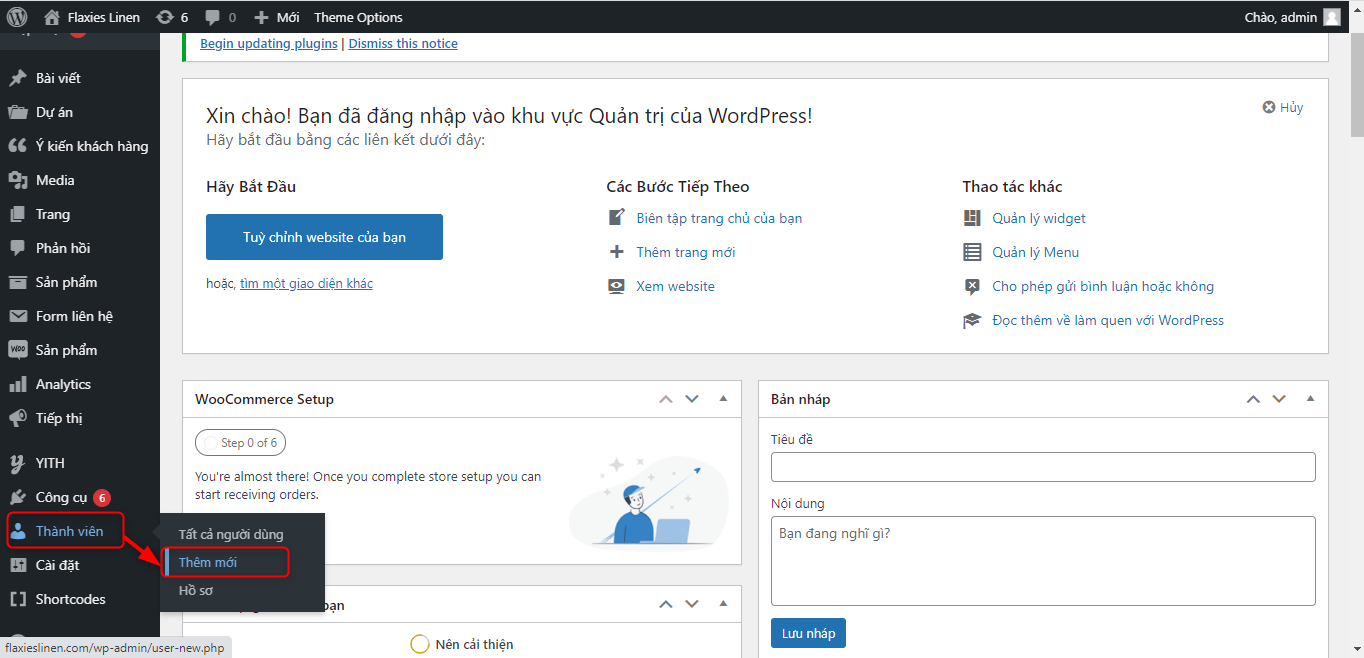This screenshot has width=1364, height=658.
Task: Click the quote icon for Ý kiến khách hàng
Action: click(18, 146)
